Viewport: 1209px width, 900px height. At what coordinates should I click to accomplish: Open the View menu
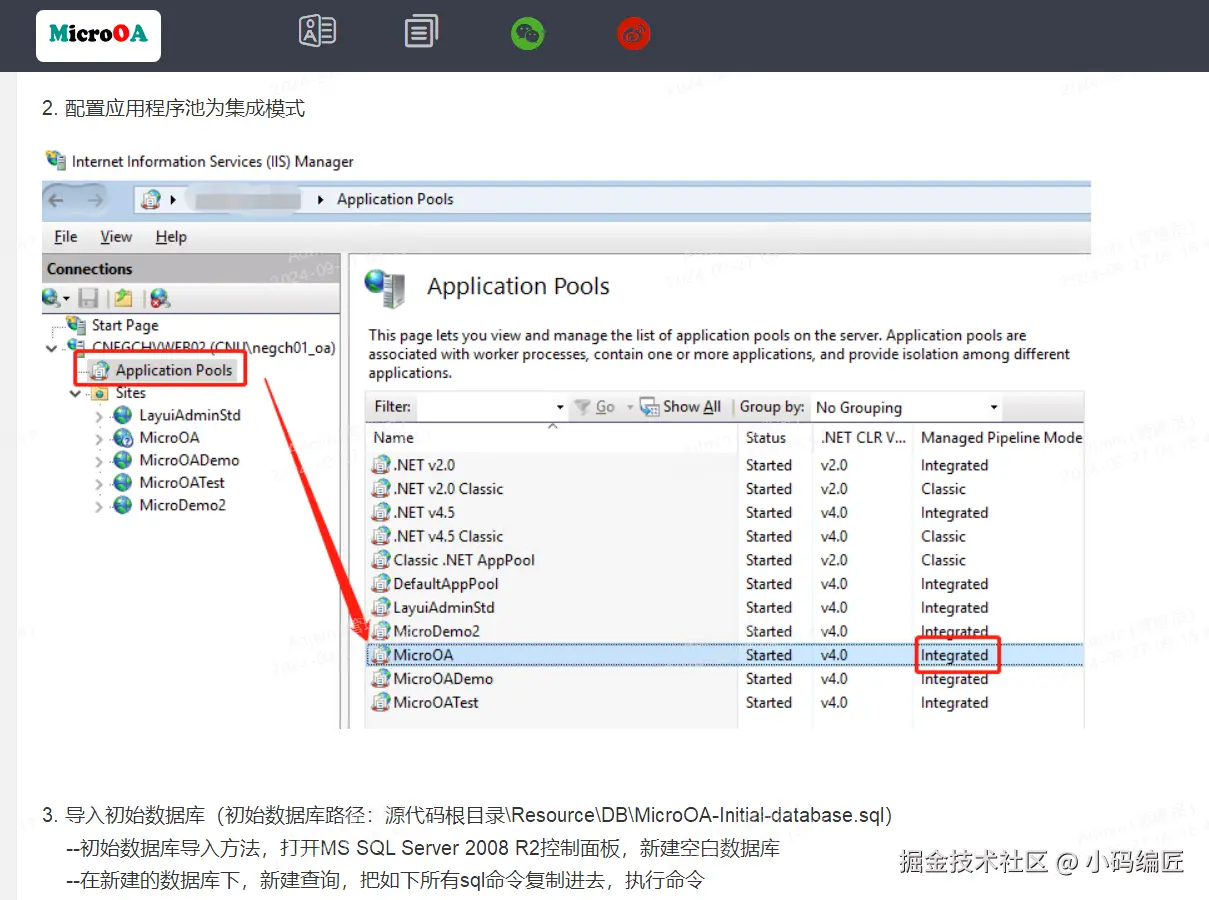pyautogui.click(x=116, y=237)
